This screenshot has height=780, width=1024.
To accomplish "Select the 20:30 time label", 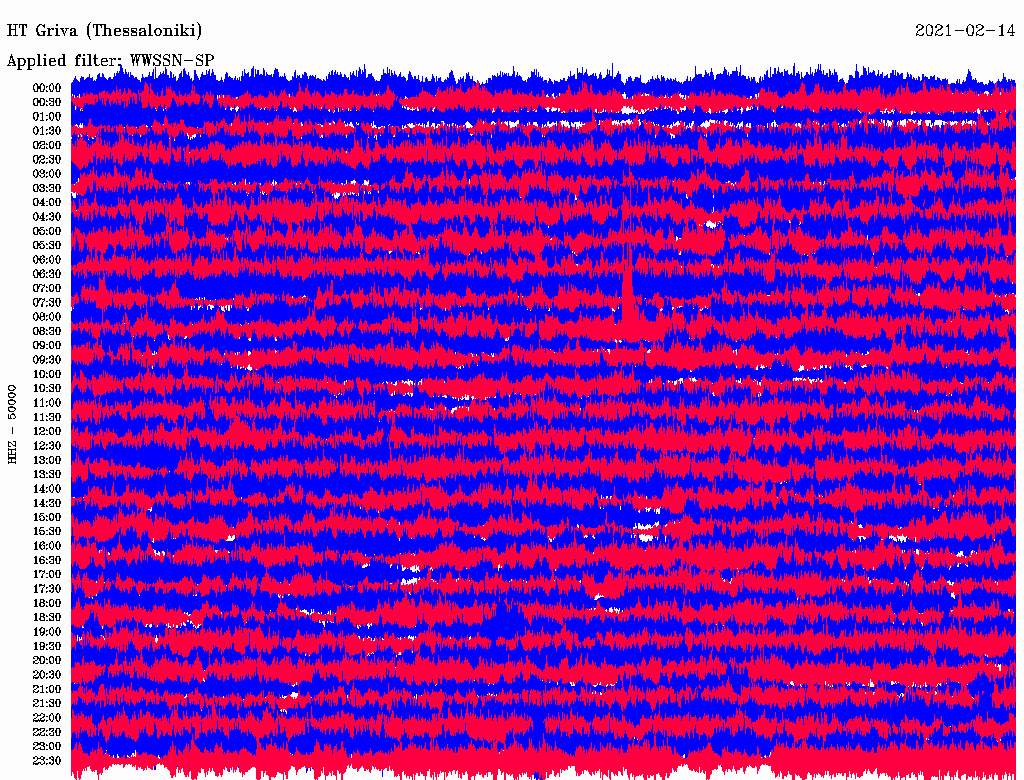I will [47, 675].
